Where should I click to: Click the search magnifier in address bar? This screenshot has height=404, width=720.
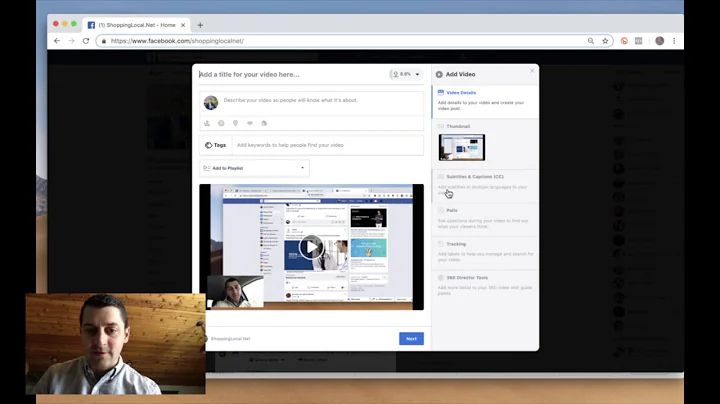(x=591, y=41)
